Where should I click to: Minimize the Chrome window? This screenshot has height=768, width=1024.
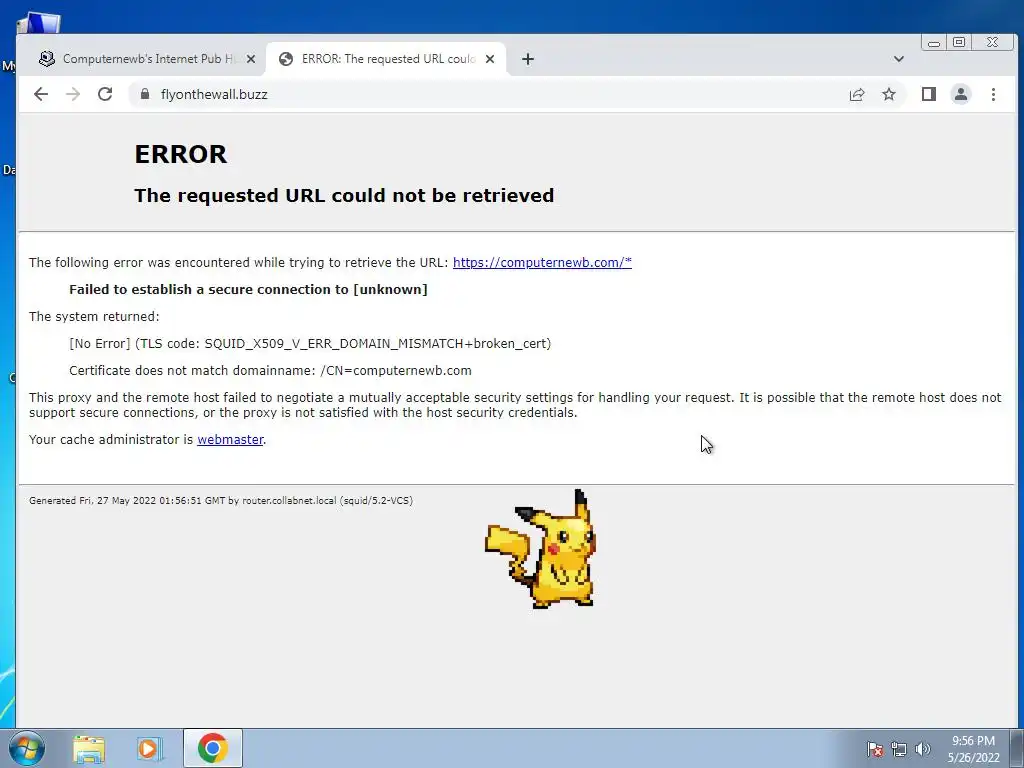pos(934,42)
